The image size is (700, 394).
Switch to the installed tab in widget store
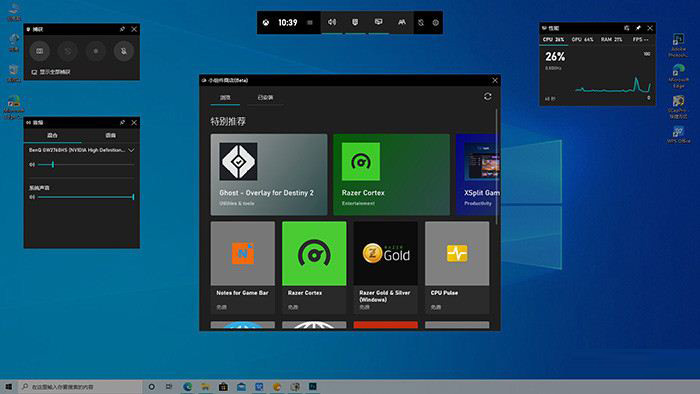coord(265,97)
